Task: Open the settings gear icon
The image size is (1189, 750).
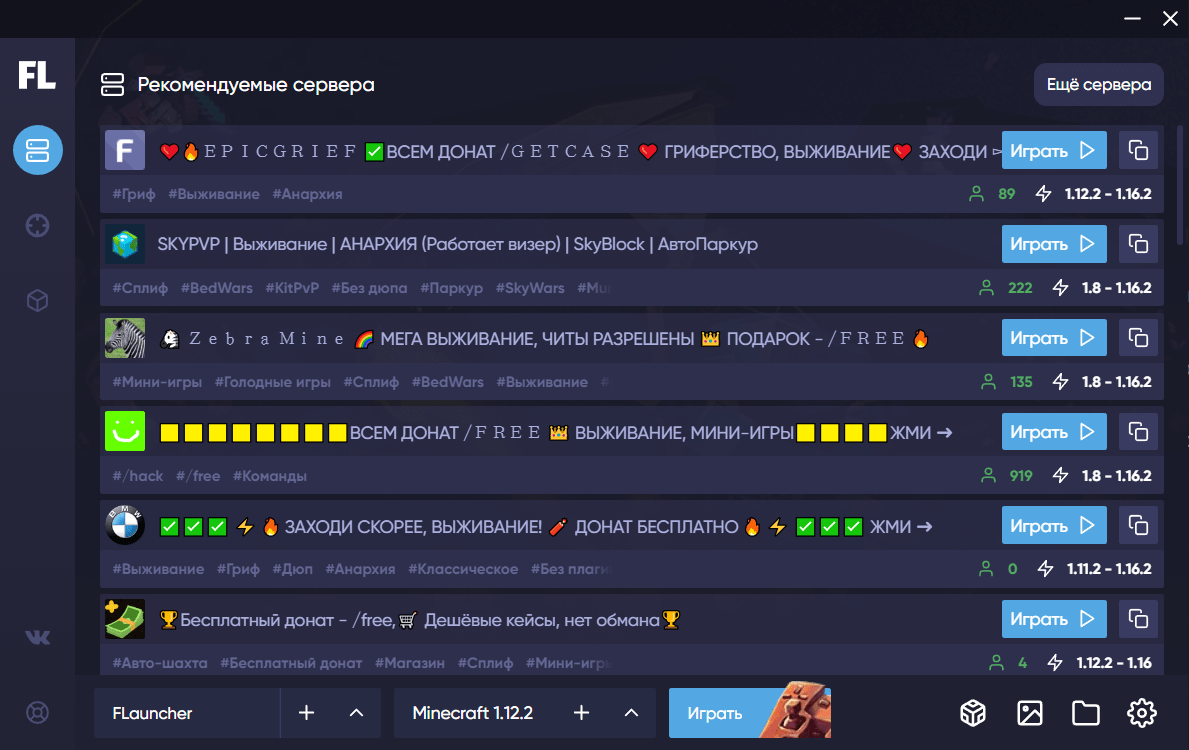Action: click(x=1142, y=713)
